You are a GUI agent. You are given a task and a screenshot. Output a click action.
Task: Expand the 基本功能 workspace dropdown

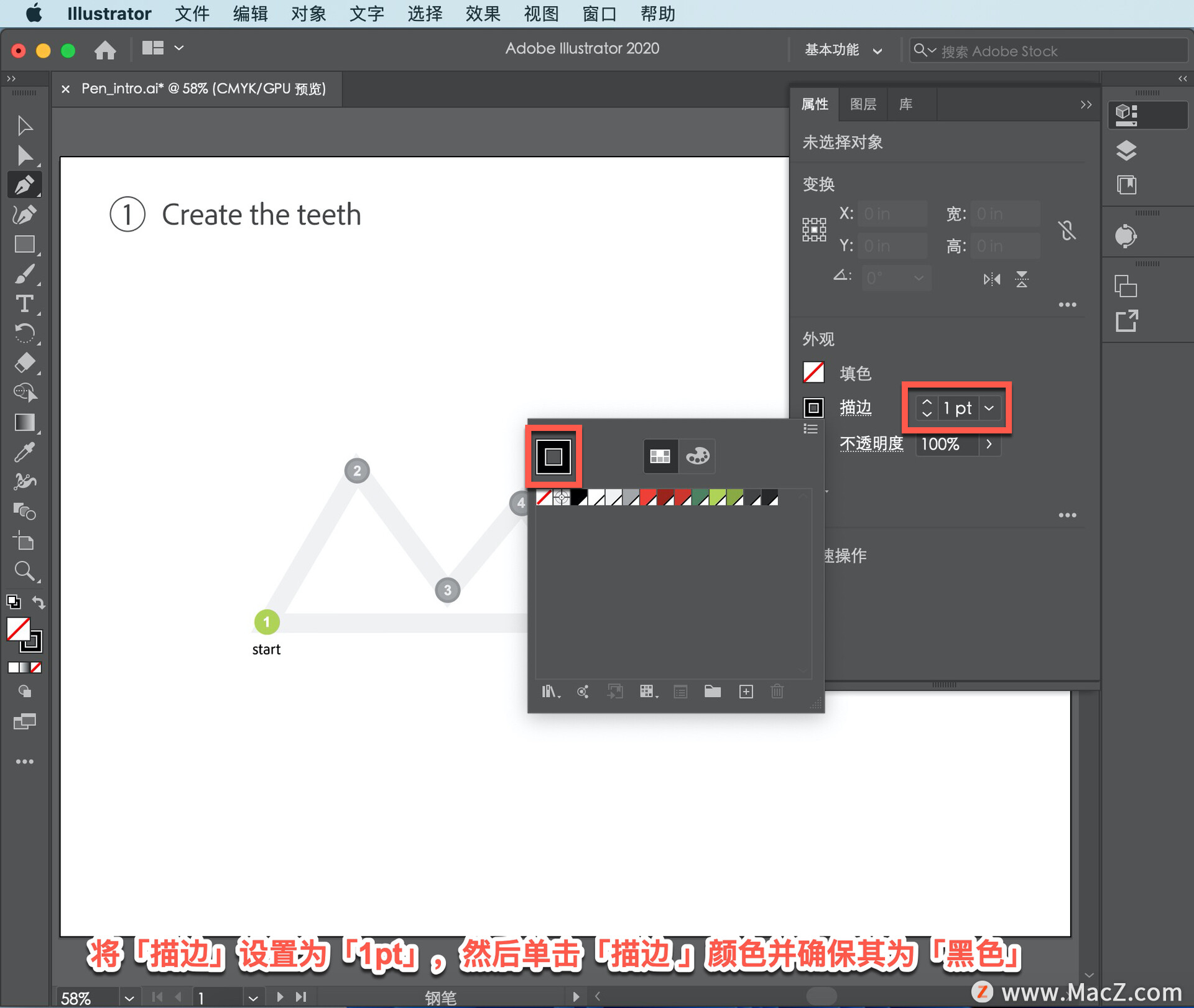877,51
